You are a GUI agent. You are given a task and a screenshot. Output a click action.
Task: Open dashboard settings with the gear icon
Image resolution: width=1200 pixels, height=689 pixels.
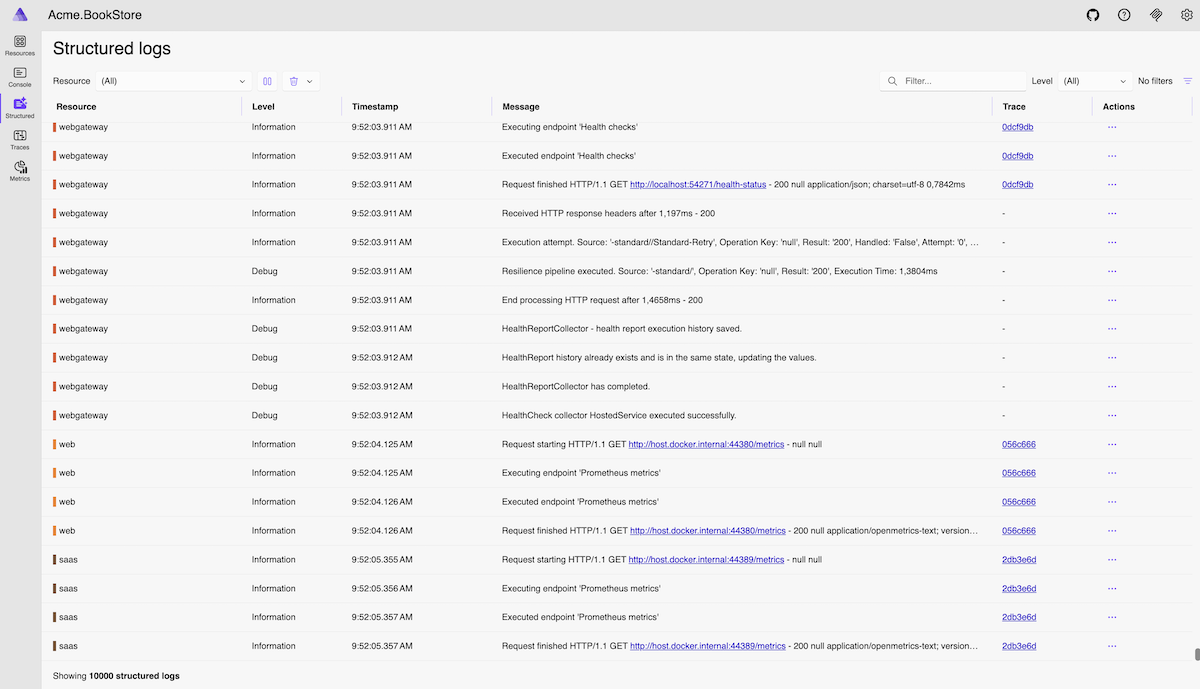point(1187,14)
